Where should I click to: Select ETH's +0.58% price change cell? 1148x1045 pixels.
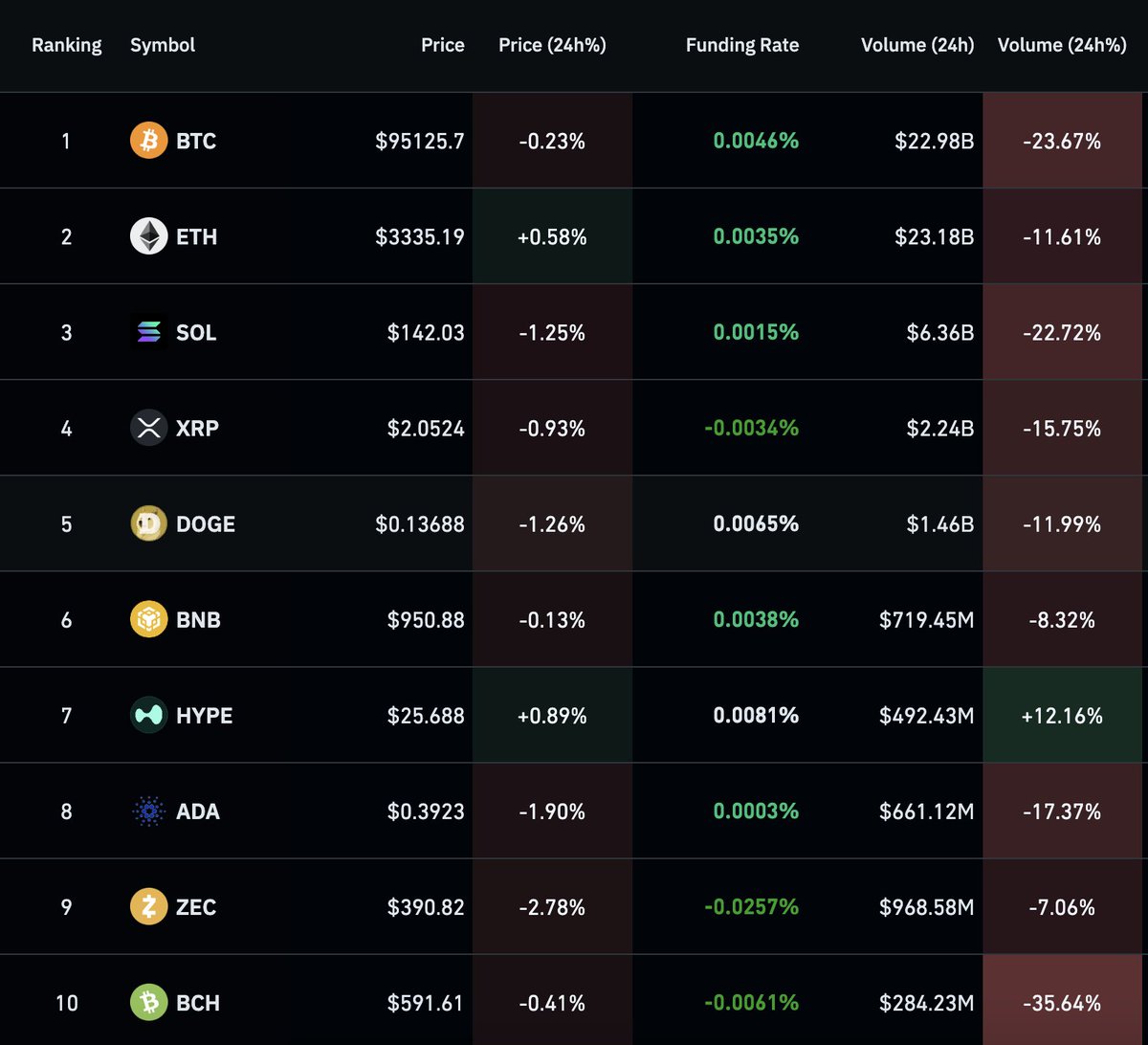tap(552, 235)
